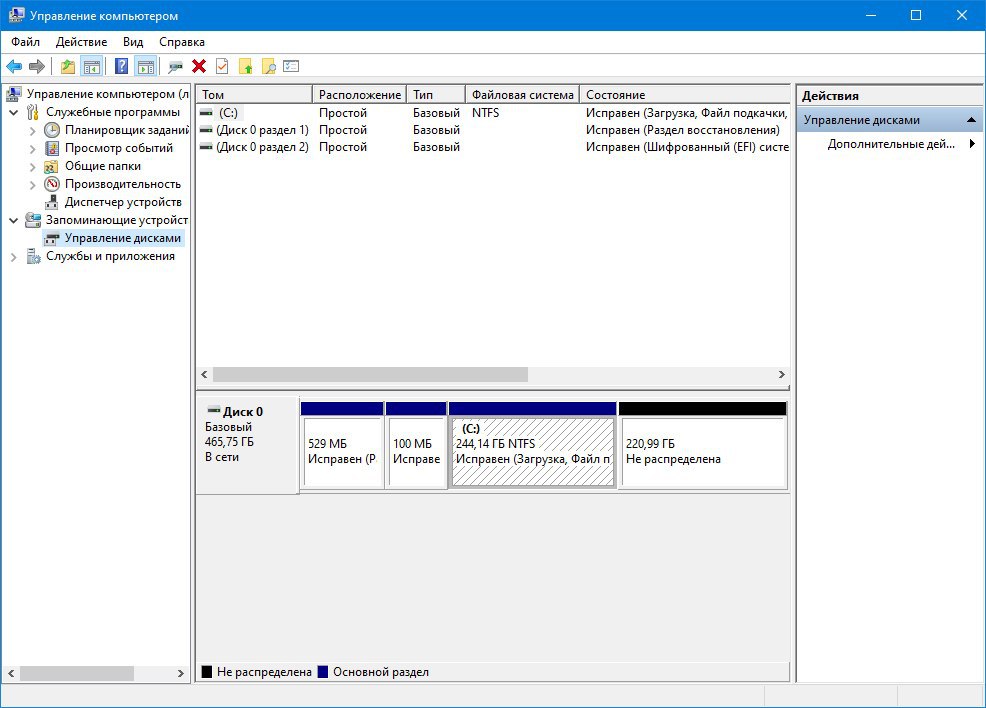Click the Диск 0 disk label panel

point(247,445)
